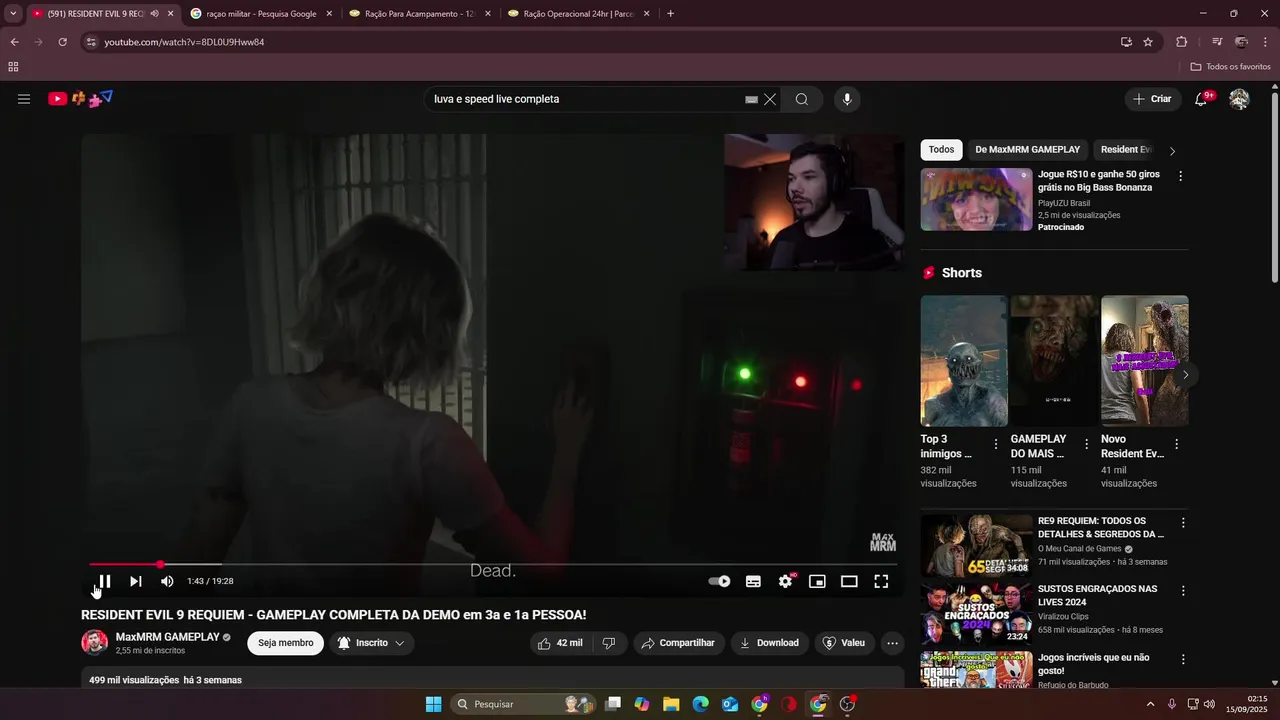Viewport: 1280px width, 720px height.
Task: Open Windows Start menu
Action: [433, 704]
